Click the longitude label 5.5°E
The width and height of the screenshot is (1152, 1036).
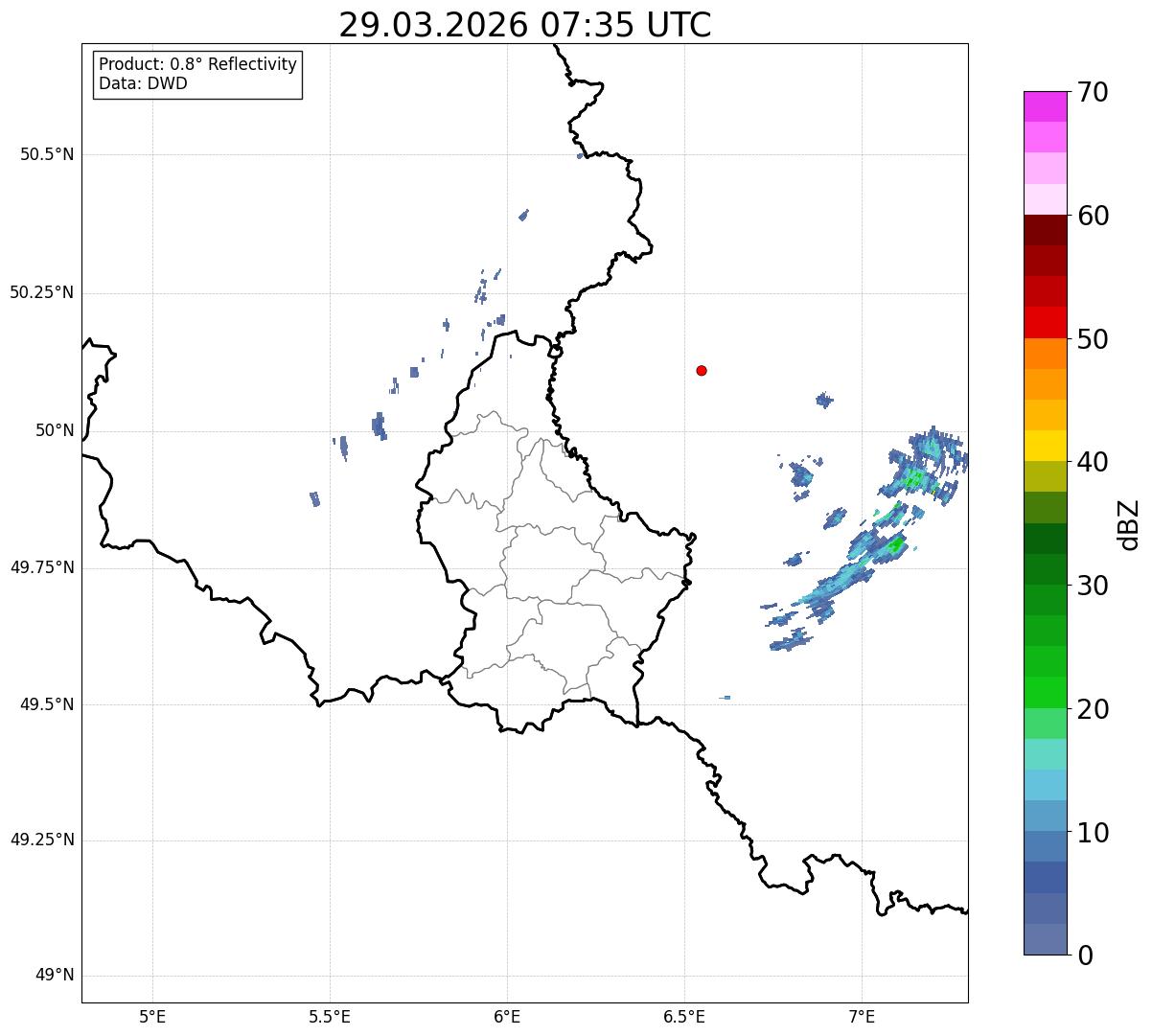[x=330, y=1016]
